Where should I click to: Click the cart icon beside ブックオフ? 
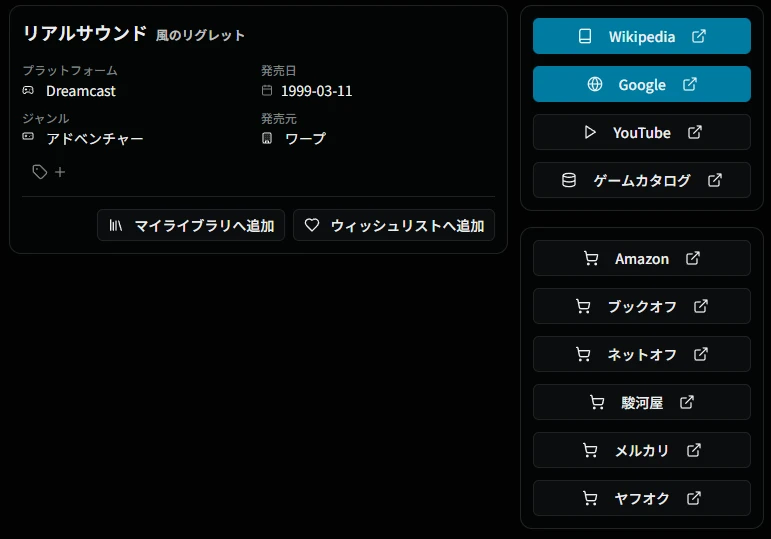(x=583, y=306)
